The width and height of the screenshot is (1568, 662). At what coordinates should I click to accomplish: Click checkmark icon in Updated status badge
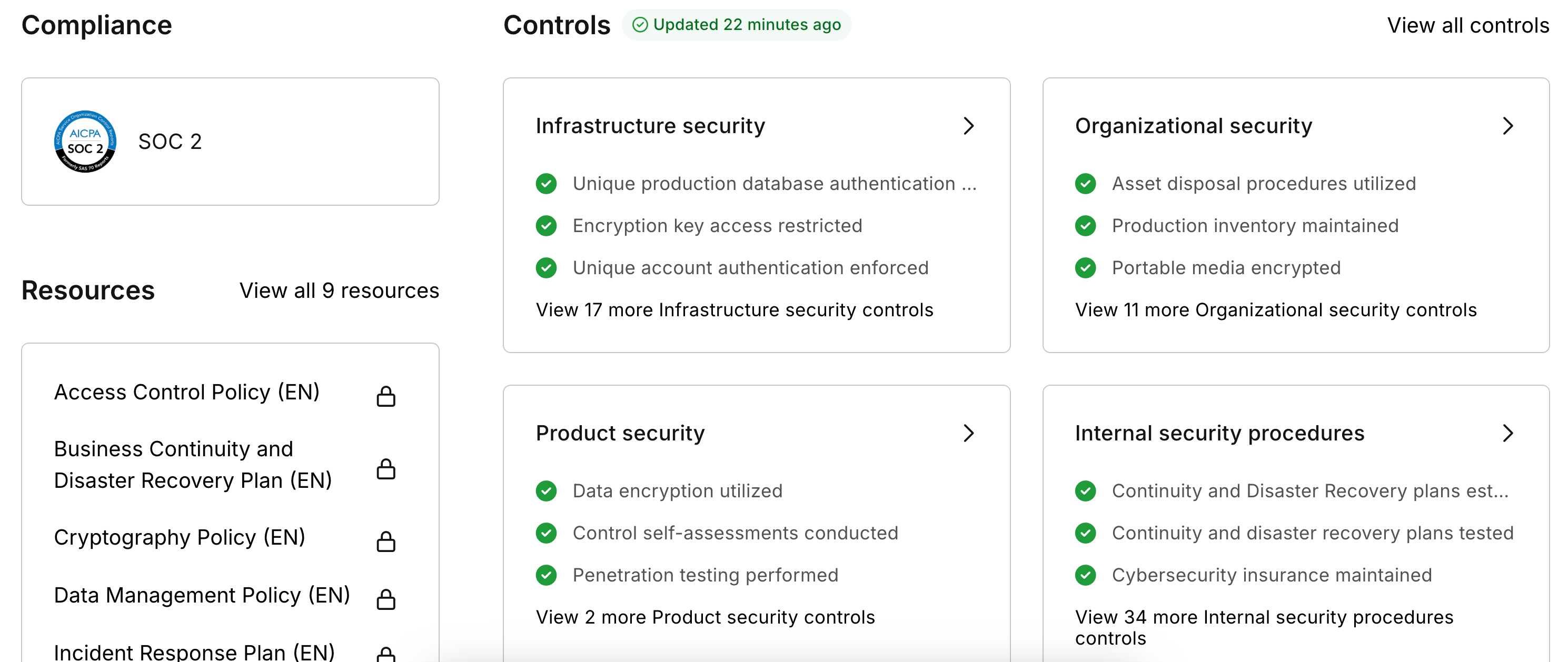(x=640, y=25)
